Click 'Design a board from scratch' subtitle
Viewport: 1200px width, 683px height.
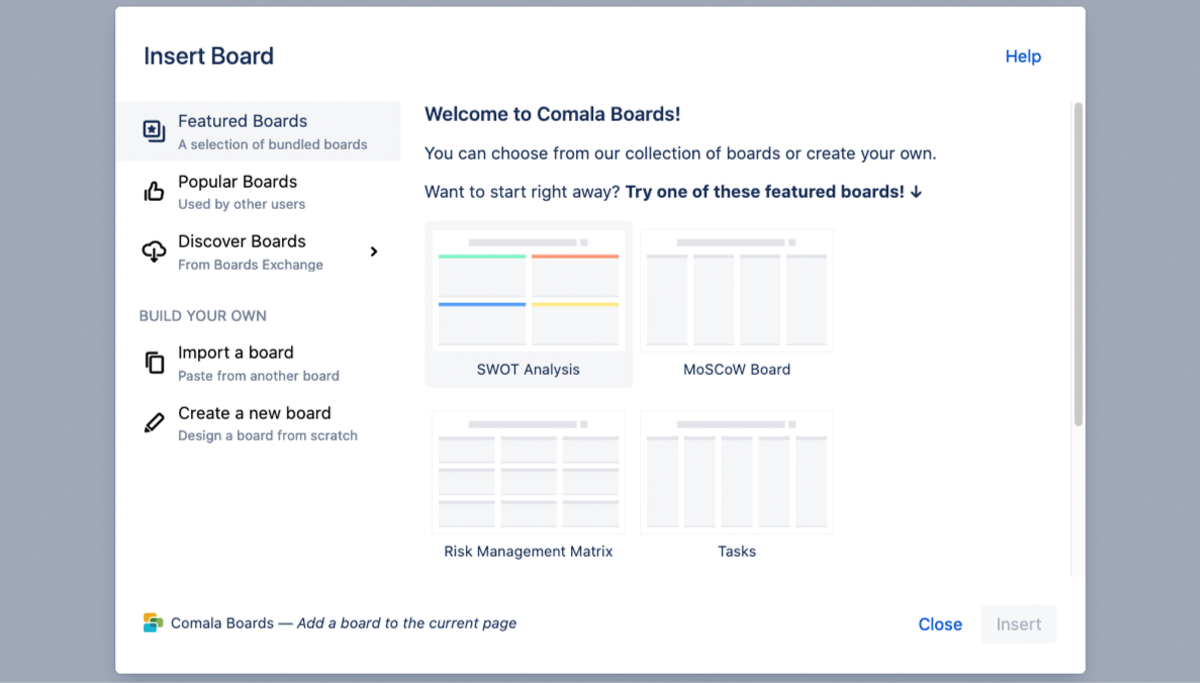(268, 436)
